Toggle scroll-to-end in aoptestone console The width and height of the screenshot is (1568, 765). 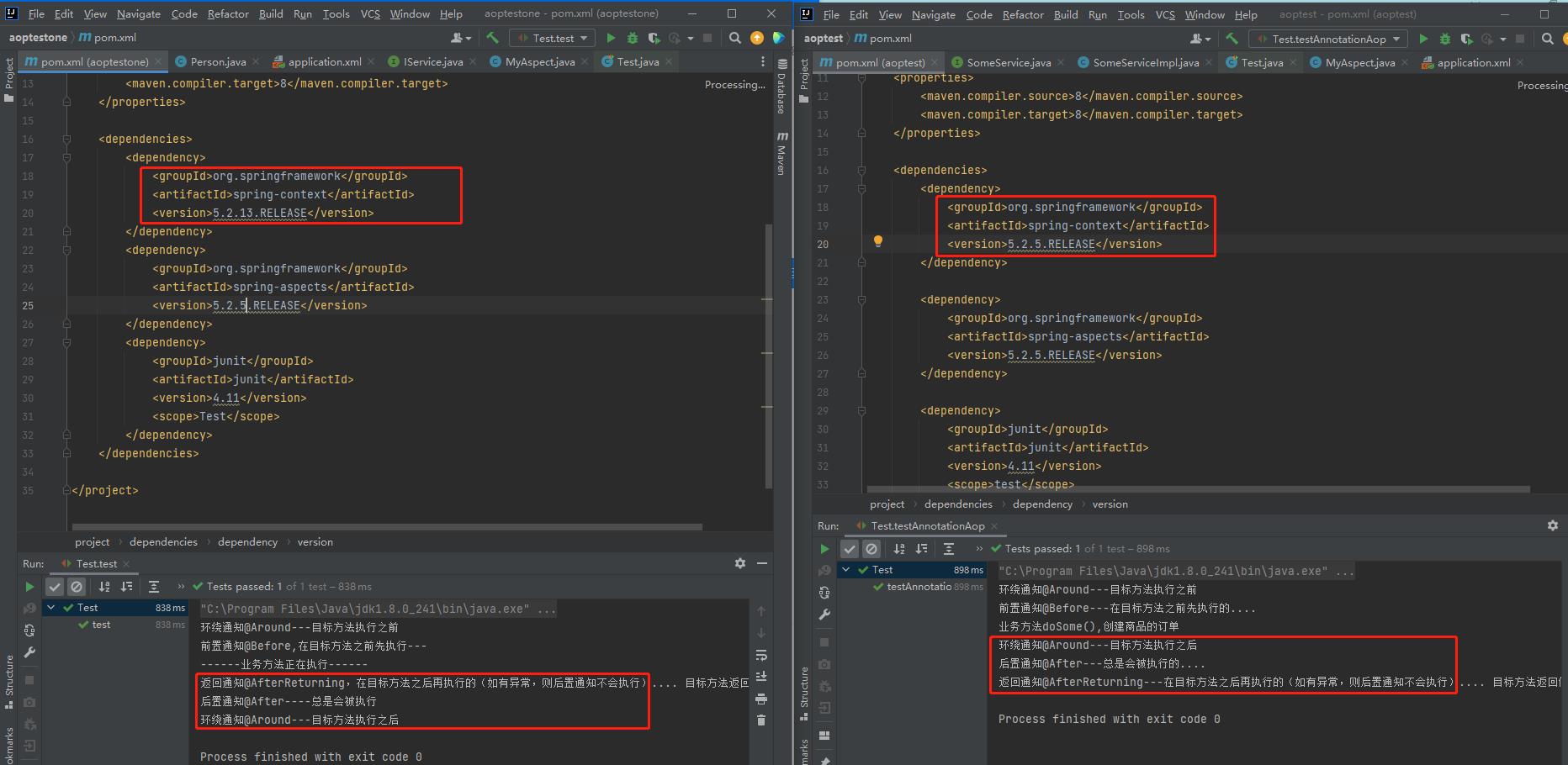click(x=761, y=677)
